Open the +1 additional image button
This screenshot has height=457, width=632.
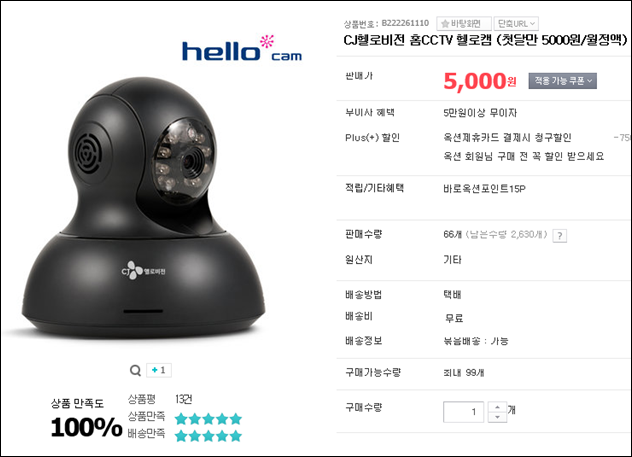click(159, 370)
